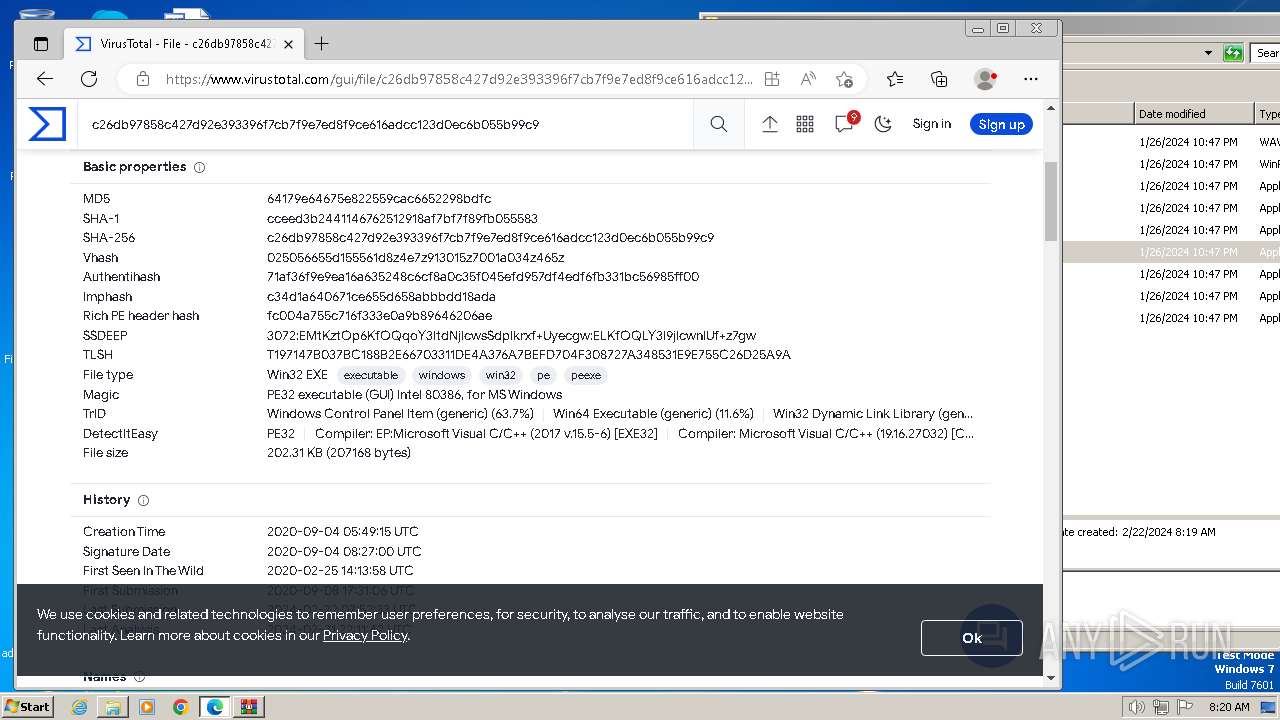Click the Edge profile avatar icon

click(x=985, y=79)
